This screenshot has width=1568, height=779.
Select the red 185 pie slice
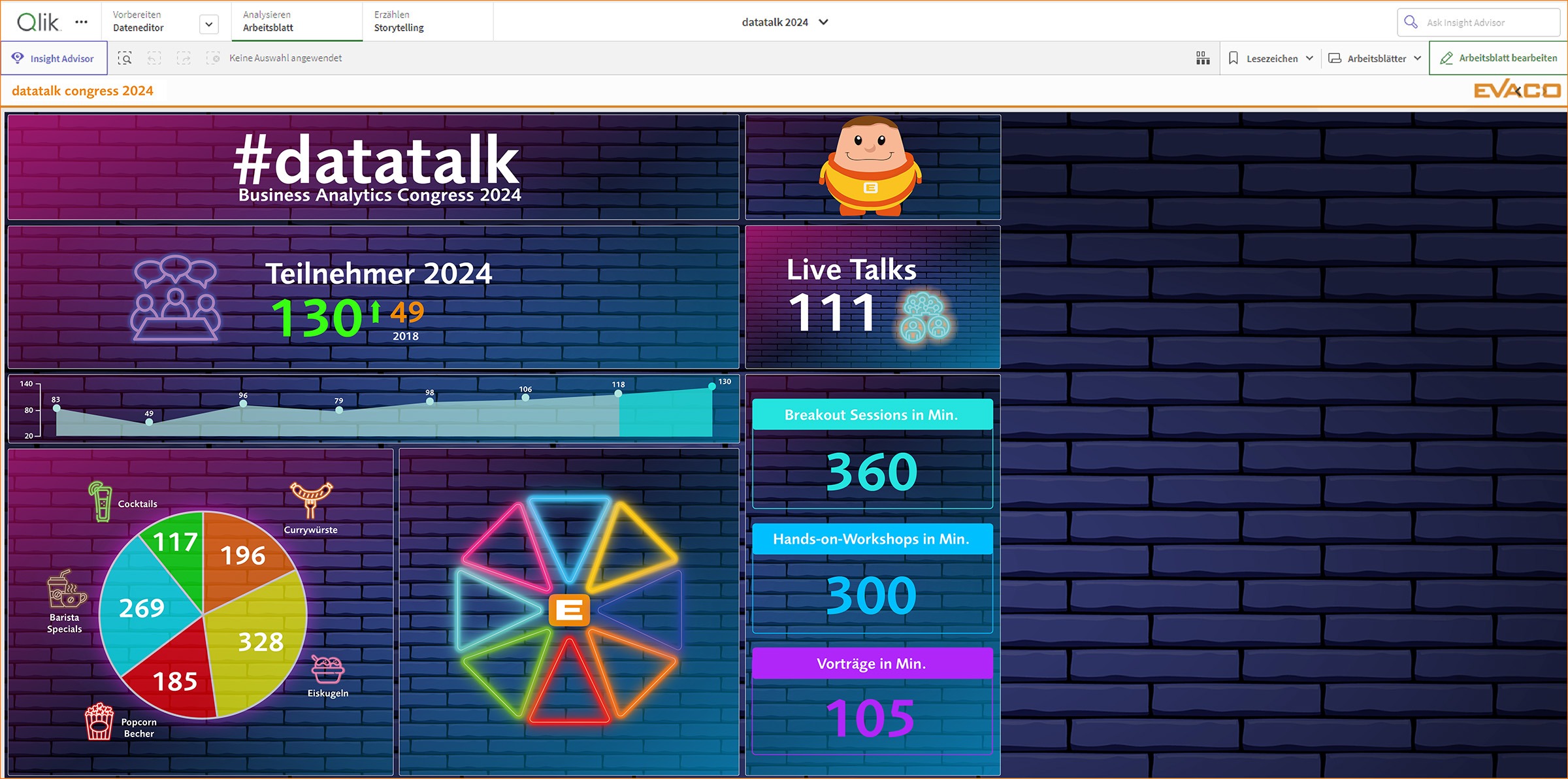pyautogui.click(x=175, y=682)
